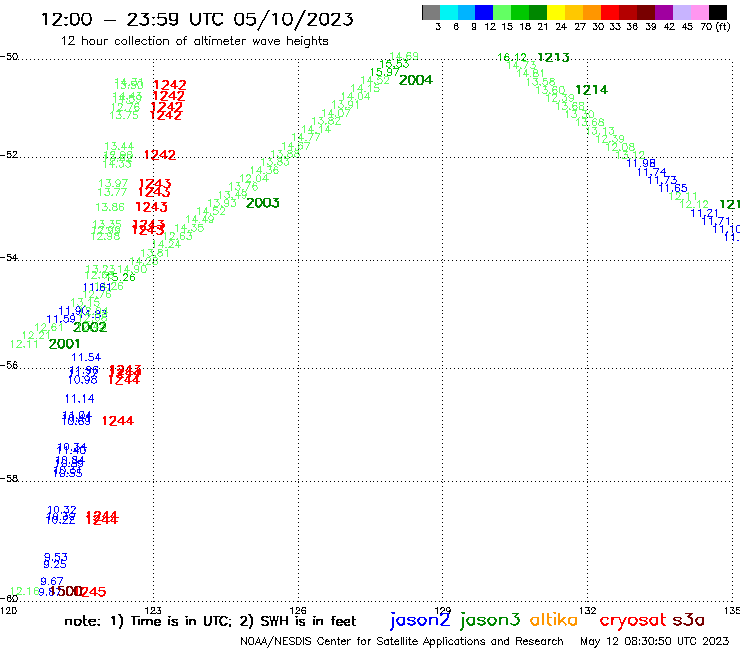This screenshot has height=650, width=740.
Task: Click the time stamp 2002 on the track
Action: 90,327
